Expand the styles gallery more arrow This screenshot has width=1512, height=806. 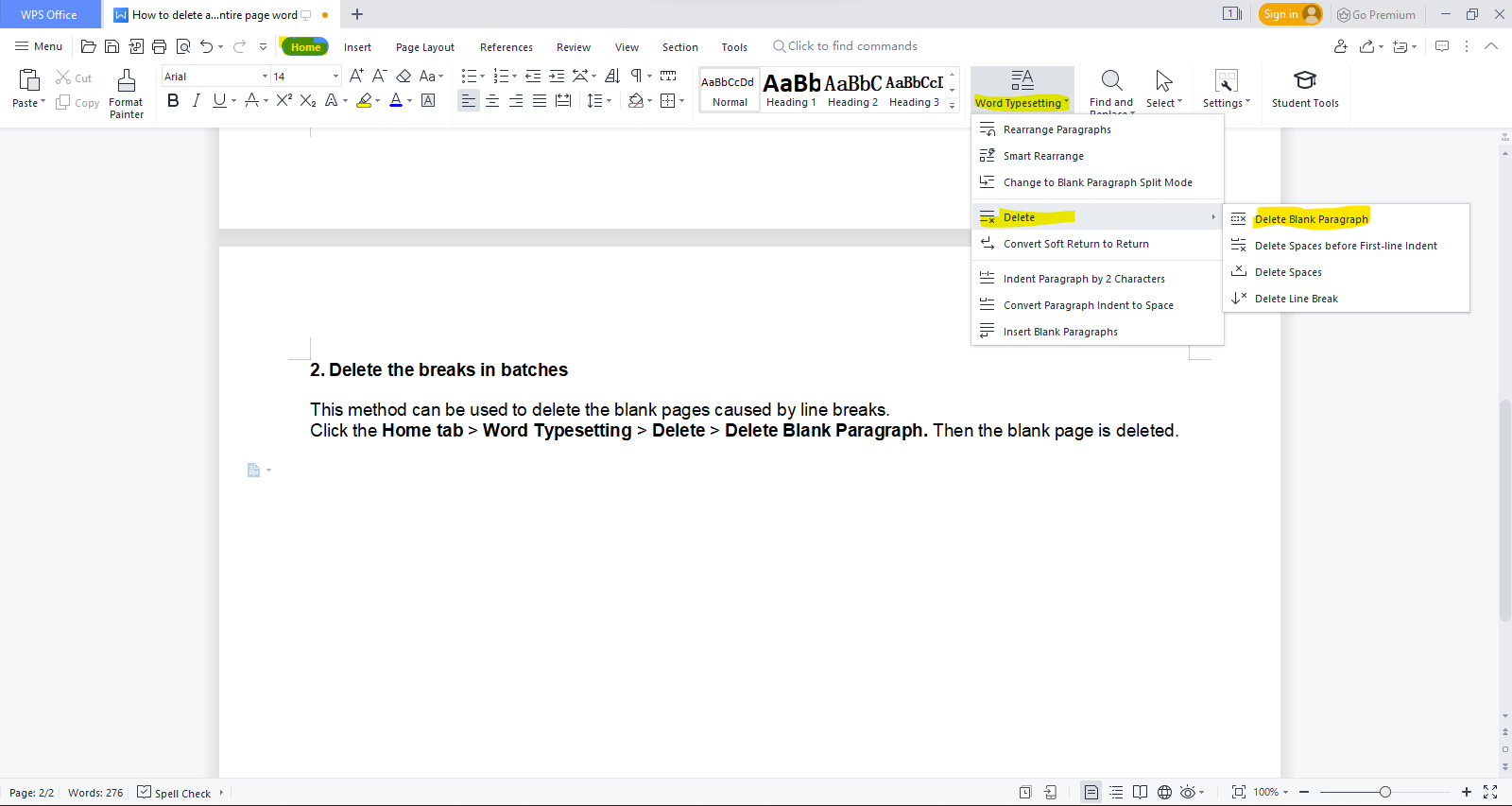952,105
